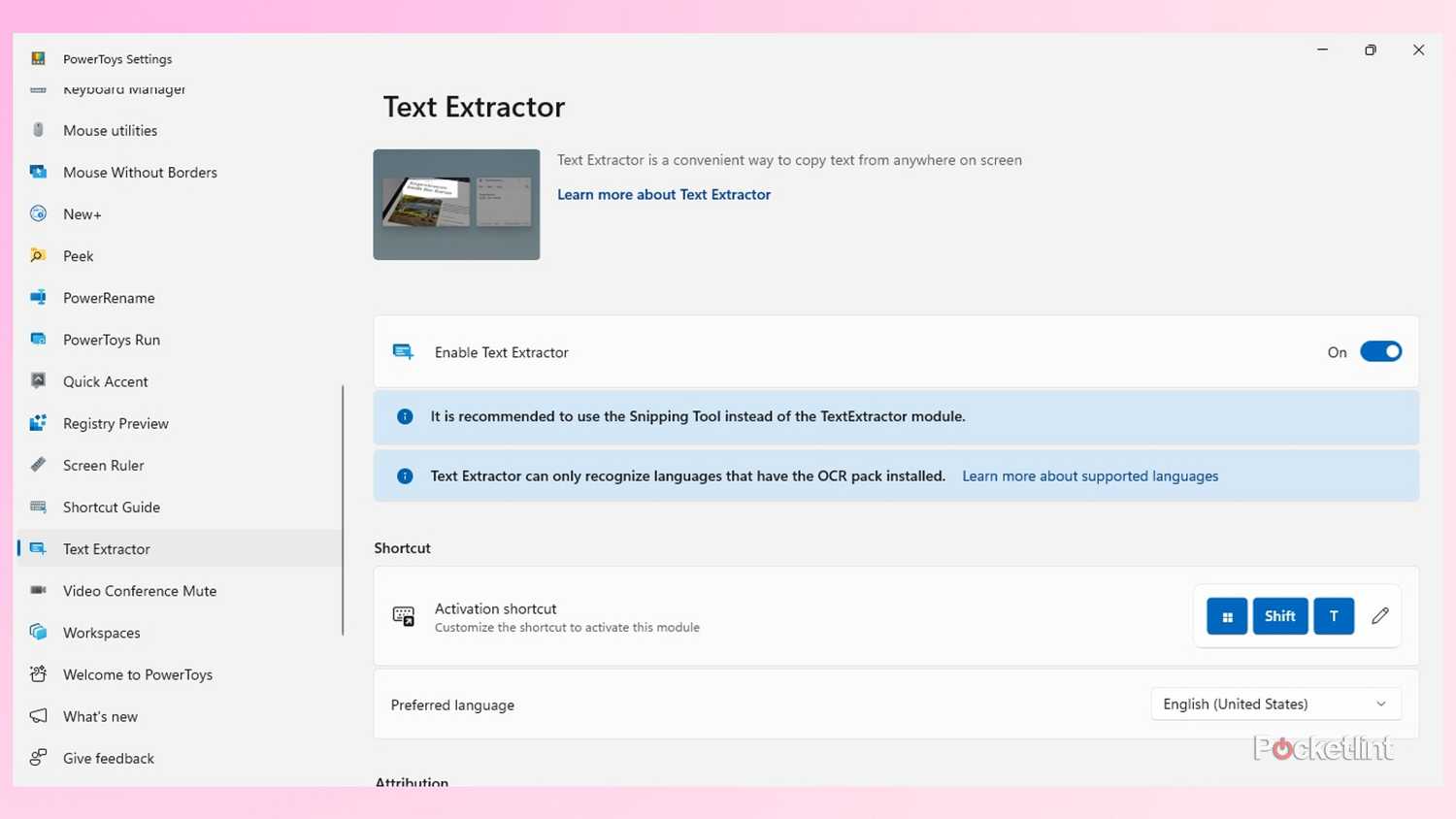Open the Preferred language dropdown
The image size is (1456, 819).
(1275, 704)
